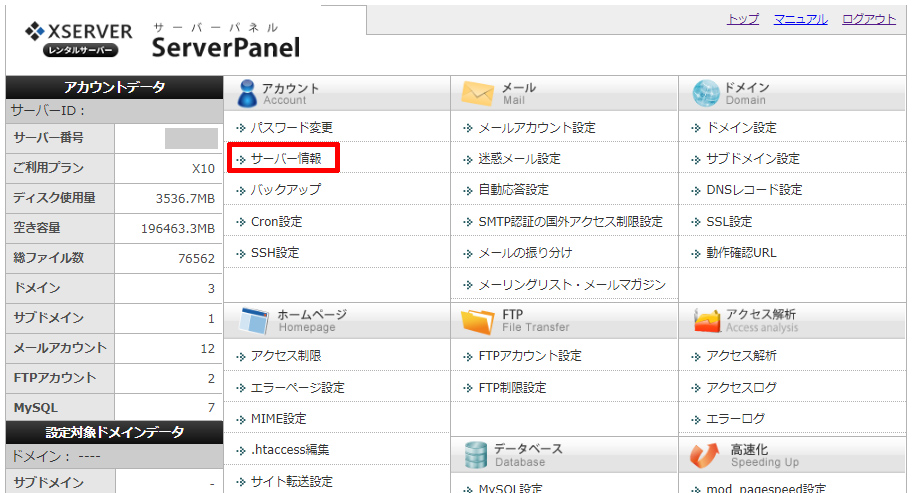Click the Domain globe icon
Screen dimensions: 921x493
pyautogui.click(x=706, y=94)
